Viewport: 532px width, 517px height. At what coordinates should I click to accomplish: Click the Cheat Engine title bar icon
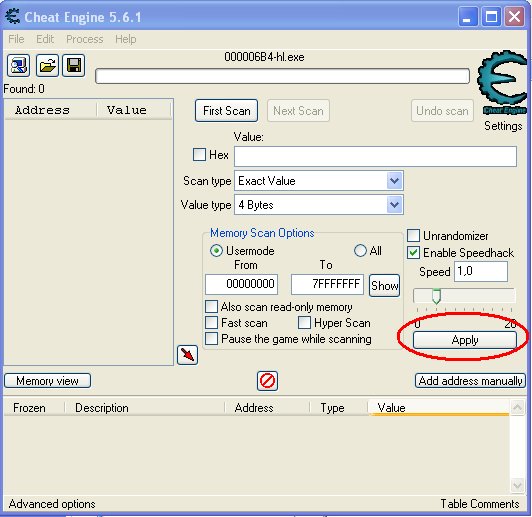point(13,16)
